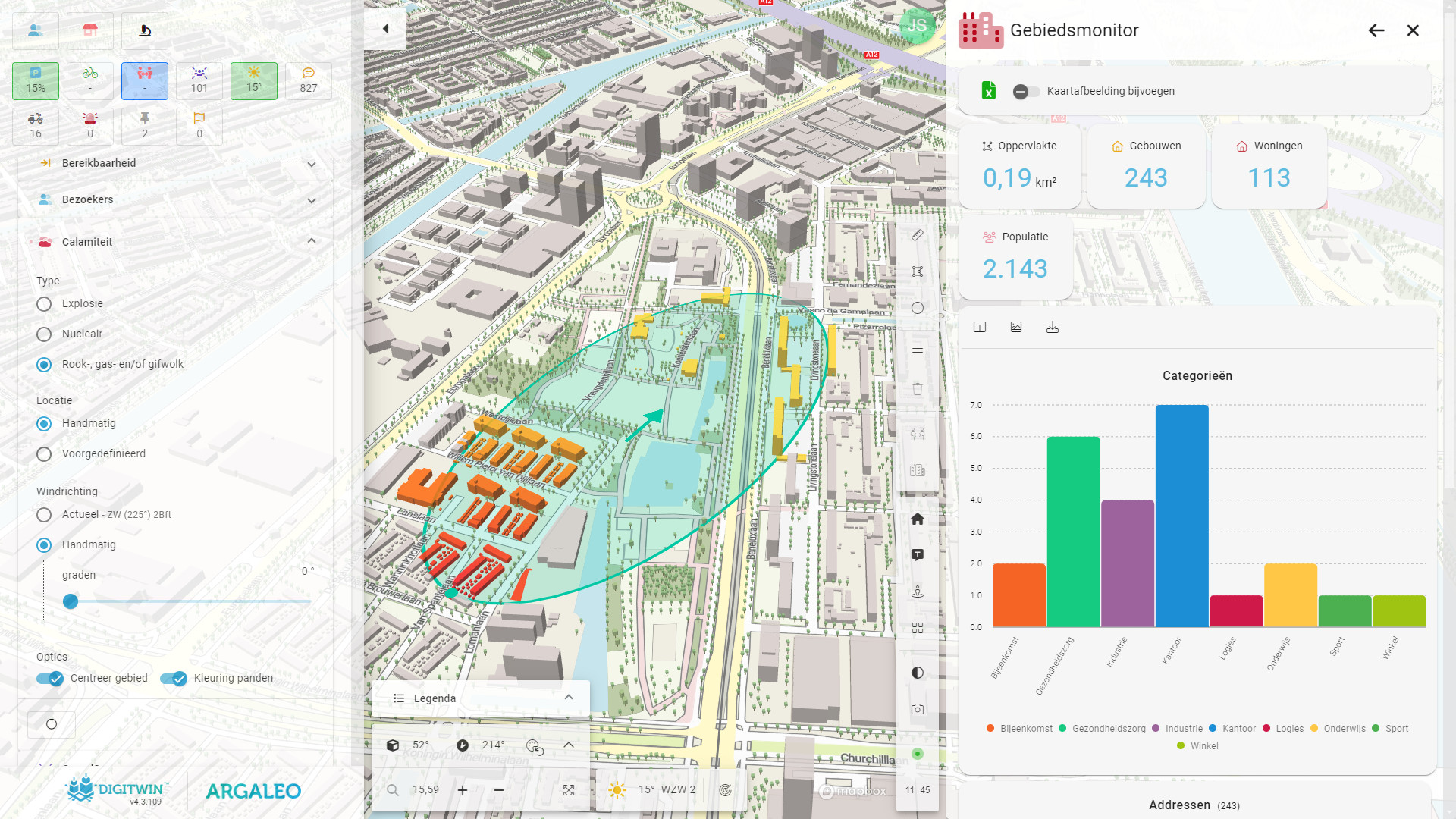Click the circle draw tool
Image resolution: width=1456 pixels, height=819 pixels.
pyautogui.click(x=917, y=308)
